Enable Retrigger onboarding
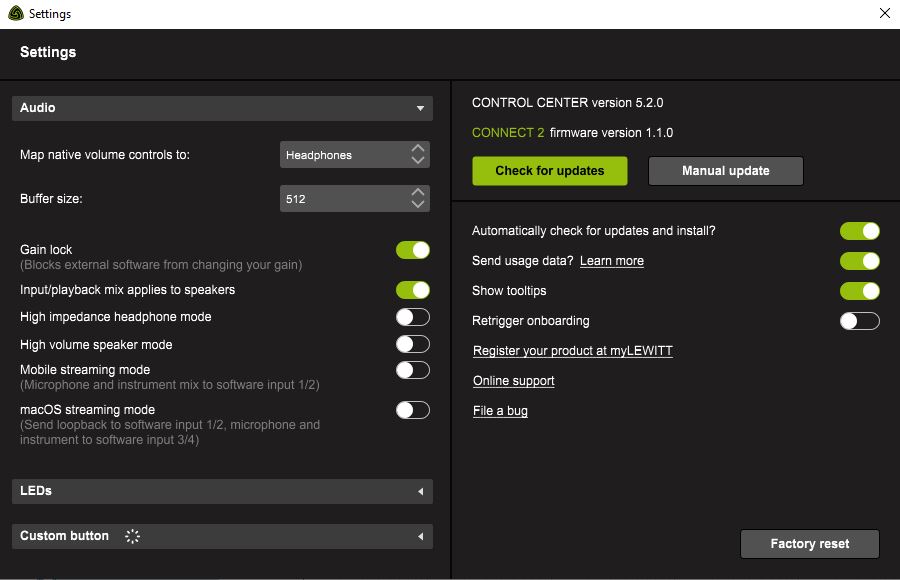This screenshot has height=580, width=900. click(x=860, y=320)
